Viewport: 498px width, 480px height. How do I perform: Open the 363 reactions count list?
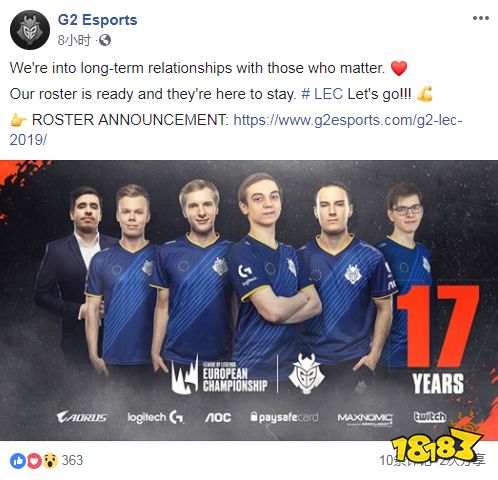(x=72, y=460)
